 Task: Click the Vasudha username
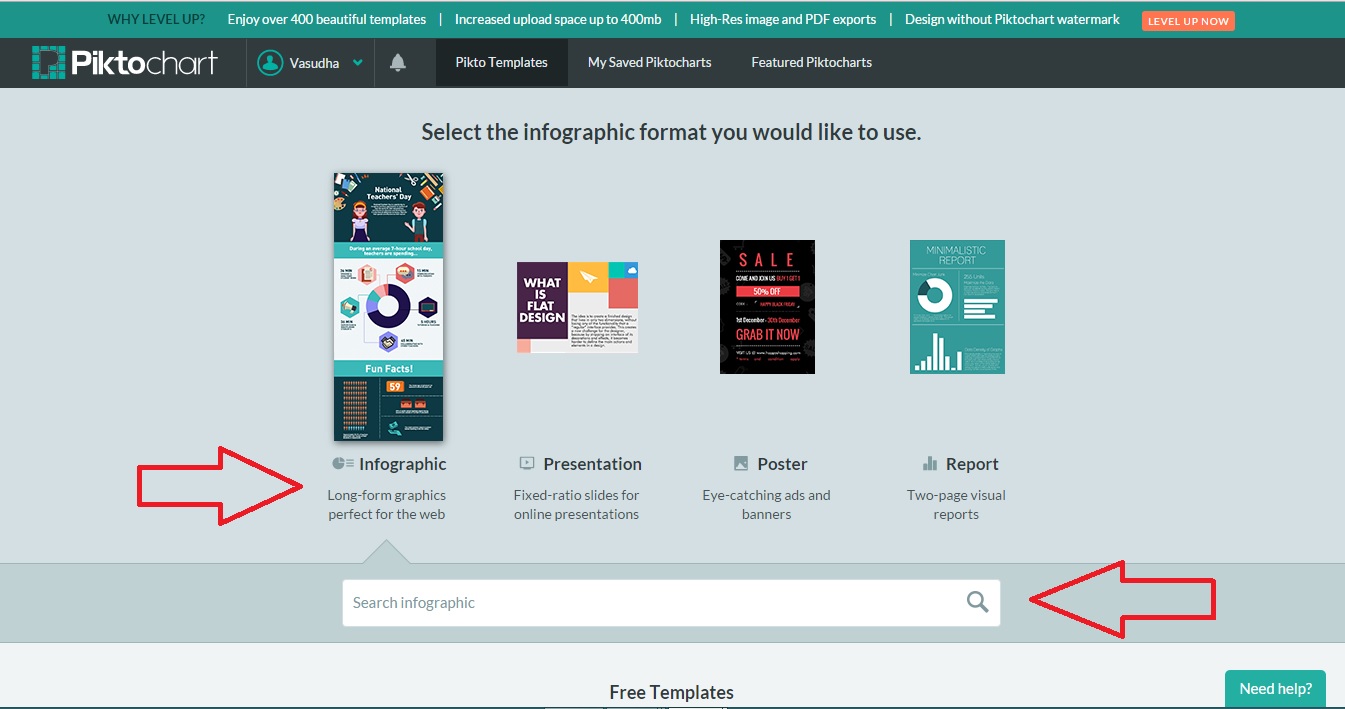pyautogui.click(x=314, y=63)
